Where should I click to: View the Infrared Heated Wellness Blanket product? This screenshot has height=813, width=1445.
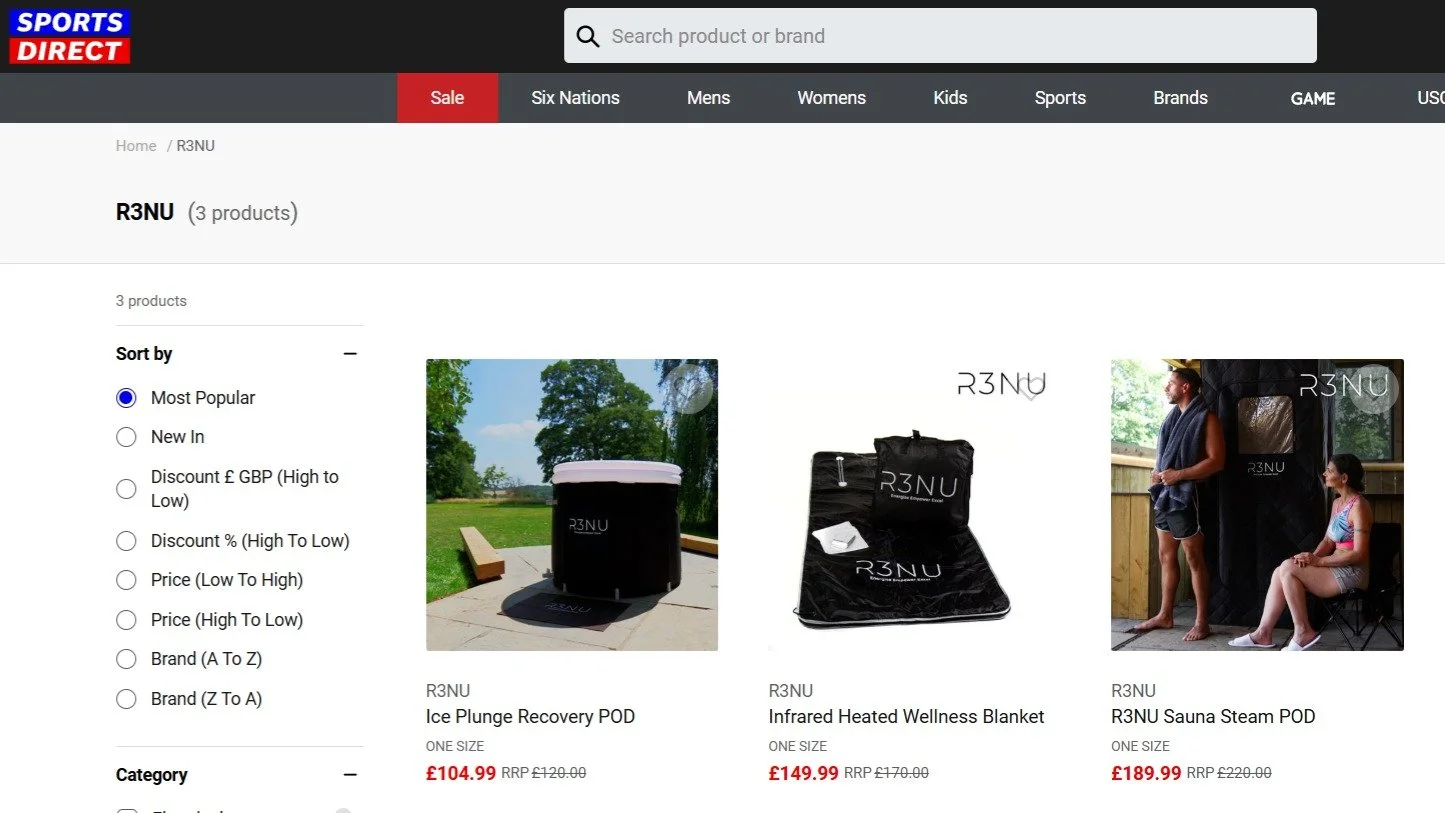click(906, 716)
